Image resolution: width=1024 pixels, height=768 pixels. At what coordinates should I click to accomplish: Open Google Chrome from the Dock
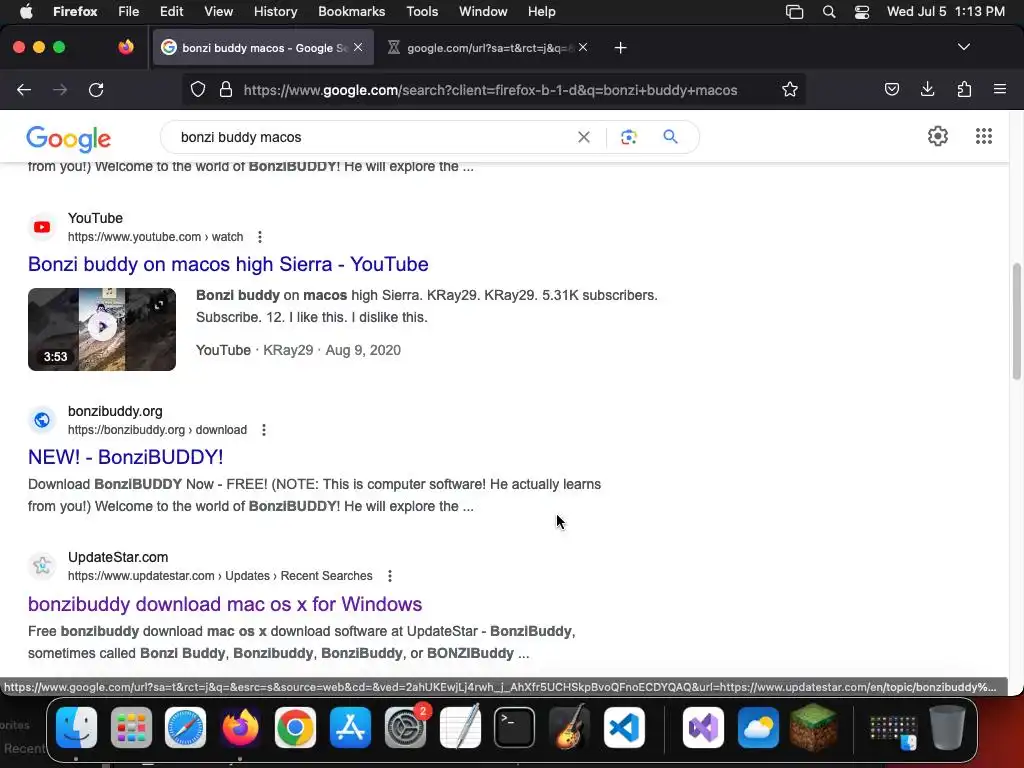295,727
